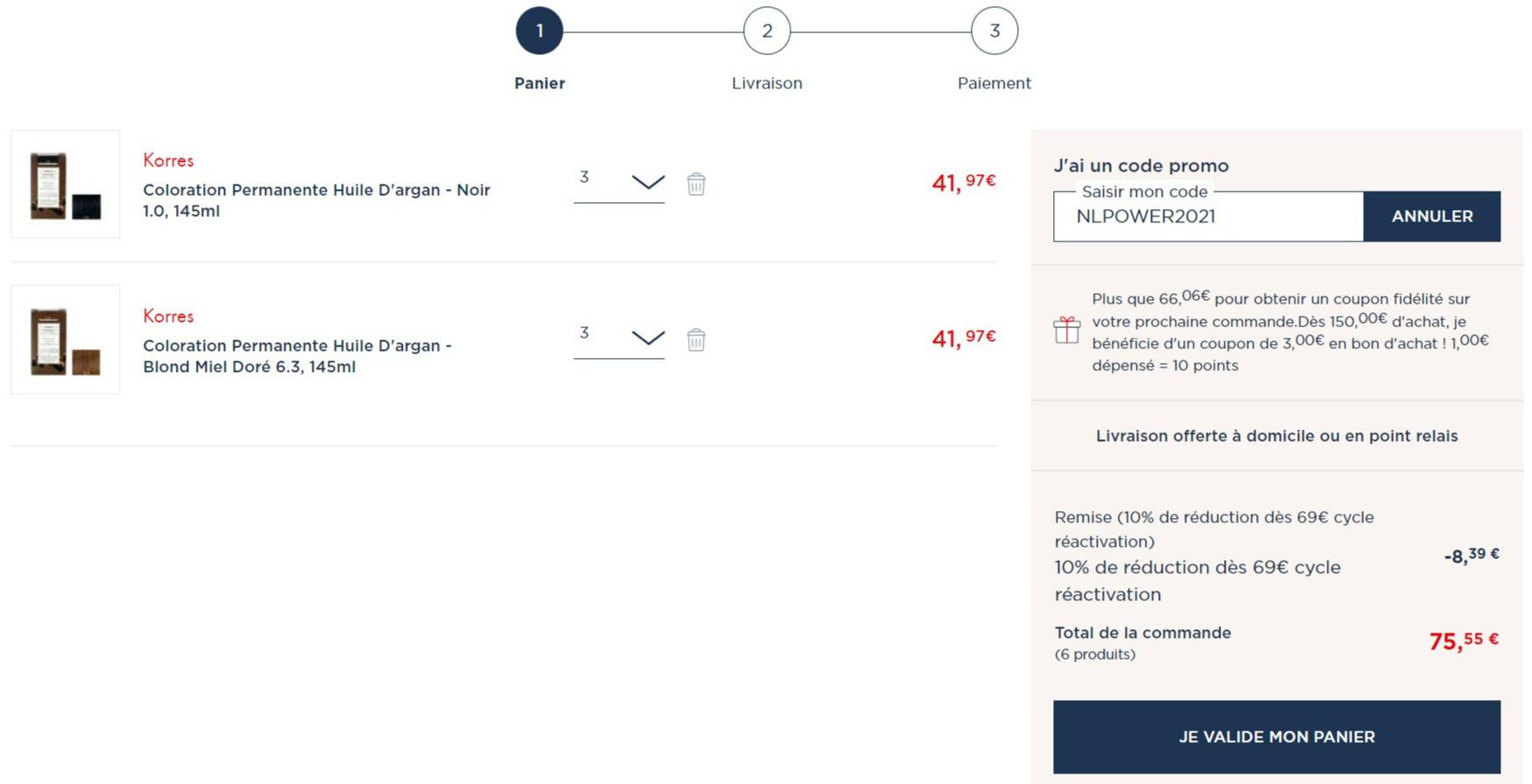Open Coloration Permanente Noir 1.0 product link
Screen dimensions: 1532x784
click(316, 200)
